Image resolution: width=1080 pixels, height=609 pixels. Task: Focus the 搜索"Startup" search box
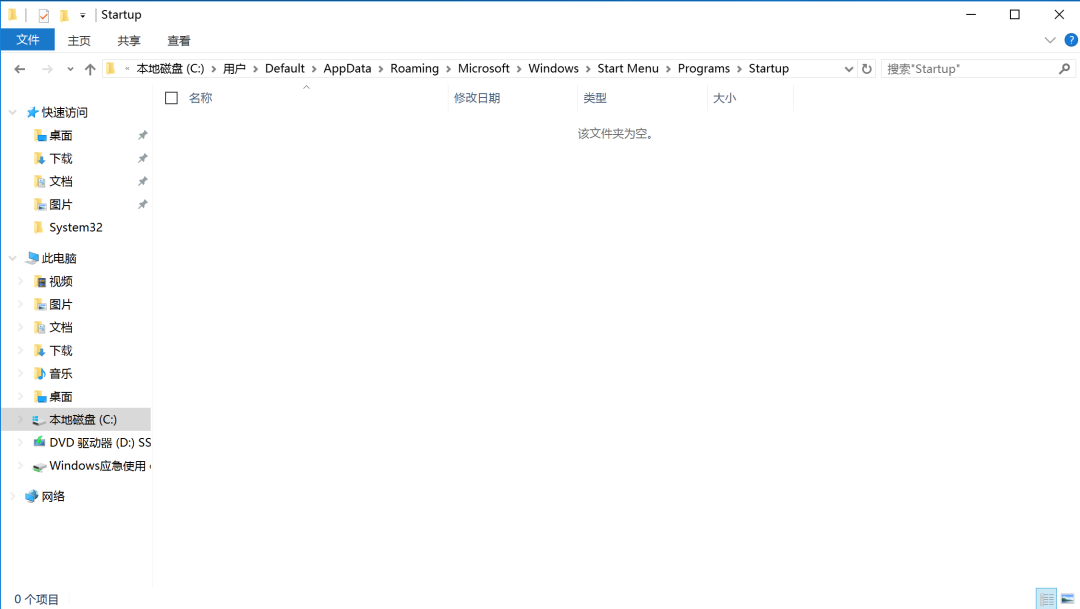[x=970, y=69]
